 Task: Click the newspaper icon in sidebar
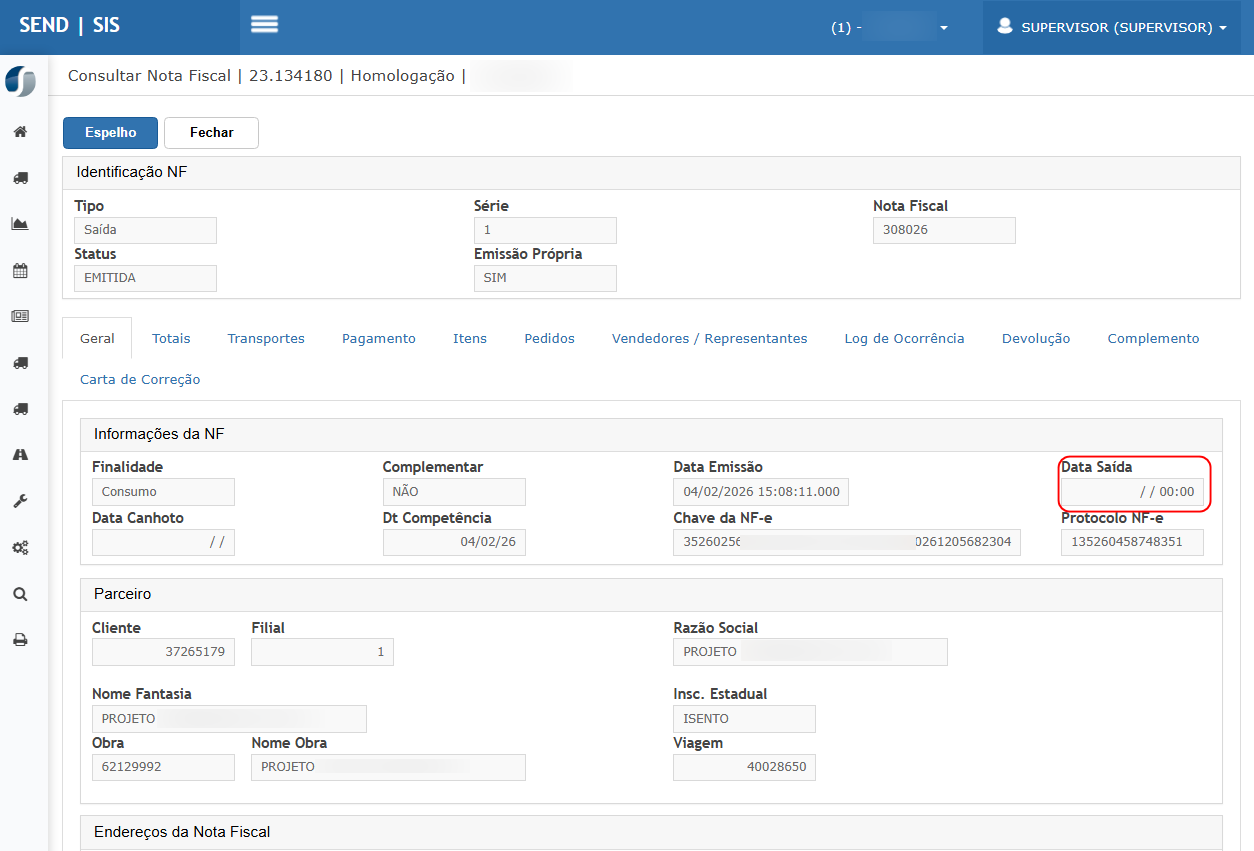coord(20,316)
